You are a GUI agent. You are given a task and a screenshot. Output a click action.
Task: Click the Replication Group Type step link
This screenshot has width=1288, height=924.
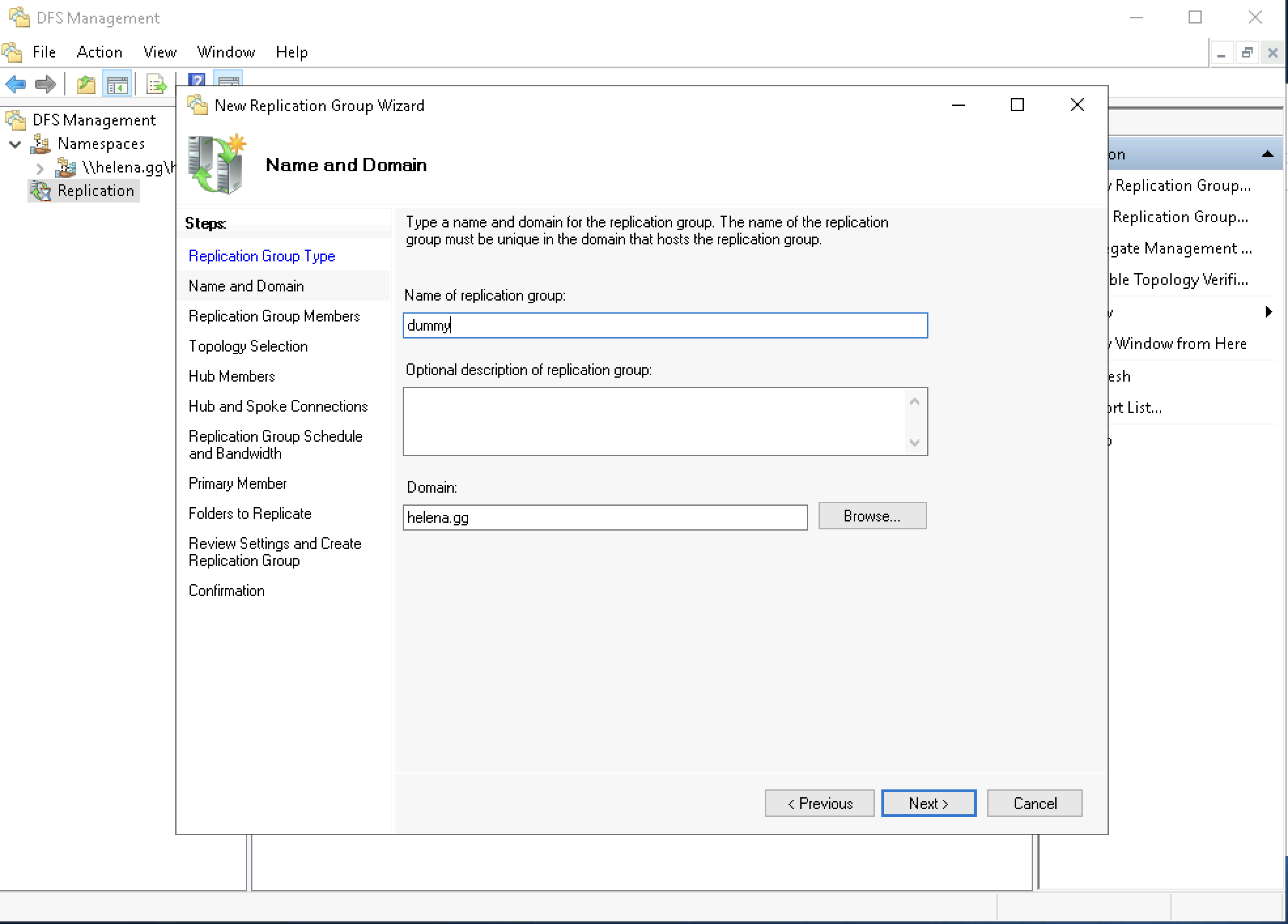coord(262,256)
